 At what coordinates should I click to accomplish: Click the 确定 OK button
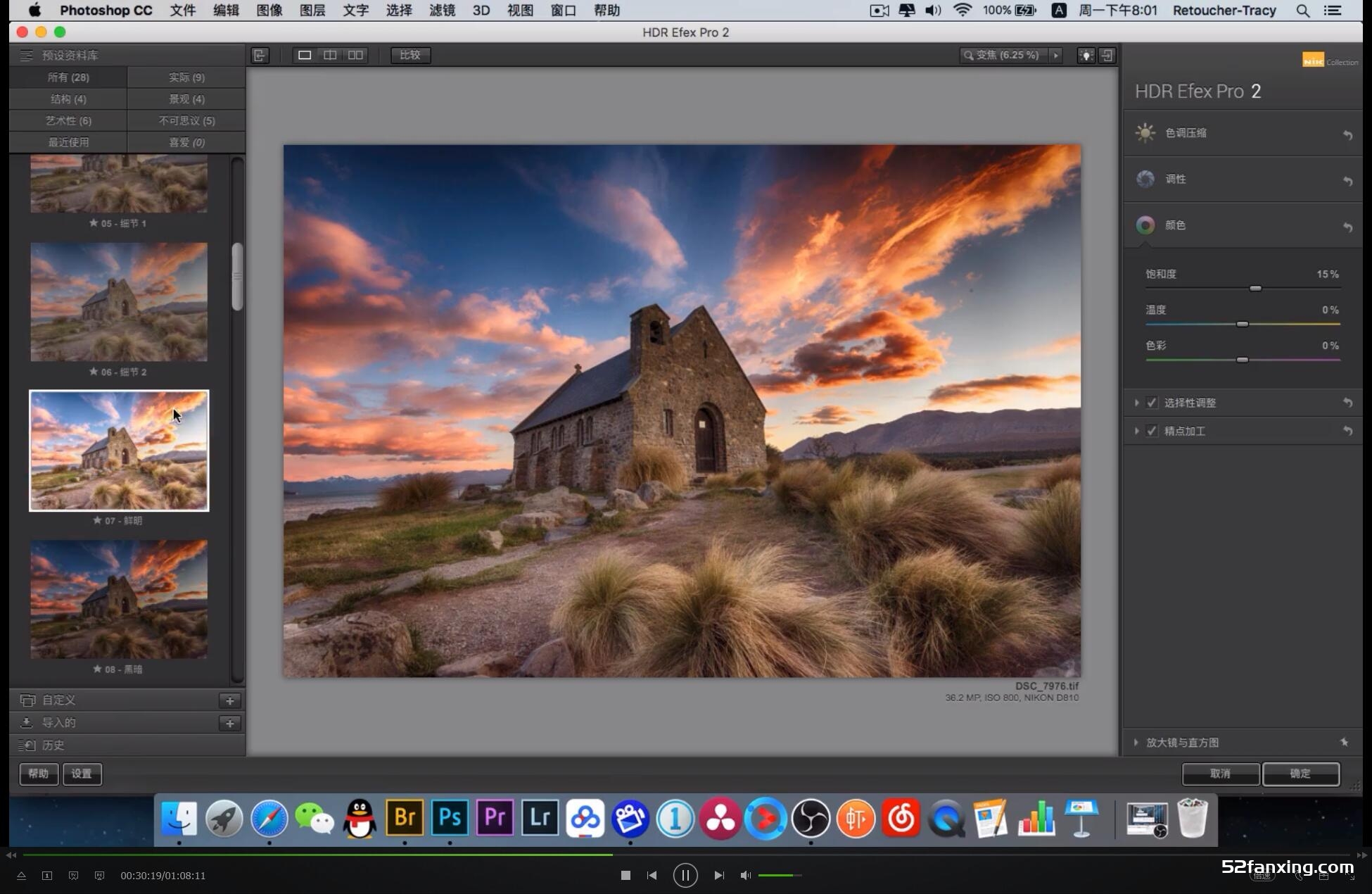pyautogui.click(x=1300, y=774)
